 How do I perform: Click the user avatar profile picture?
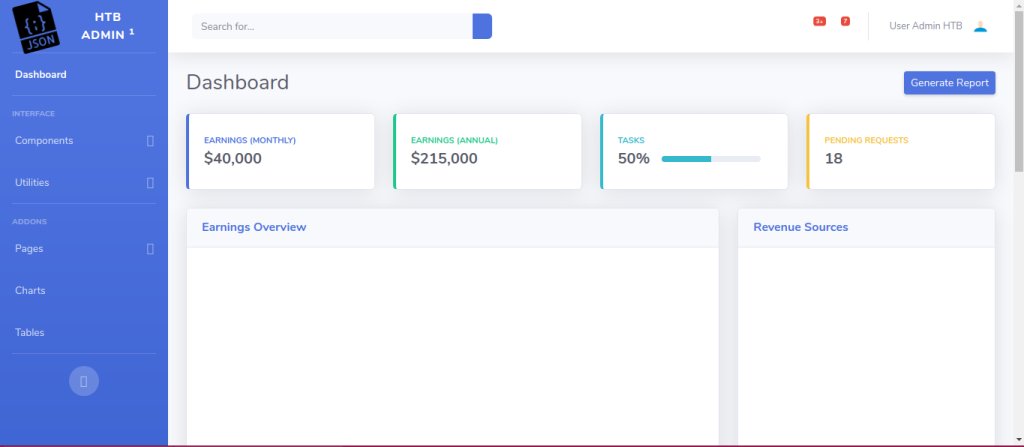[980, 26]
